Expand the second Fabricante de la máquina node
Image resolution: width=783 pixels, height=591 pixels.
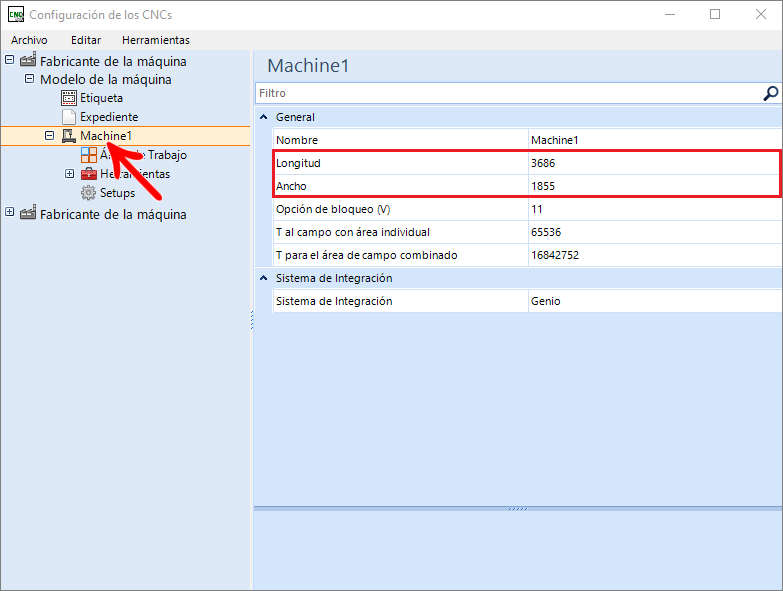[x=9, y=212]
